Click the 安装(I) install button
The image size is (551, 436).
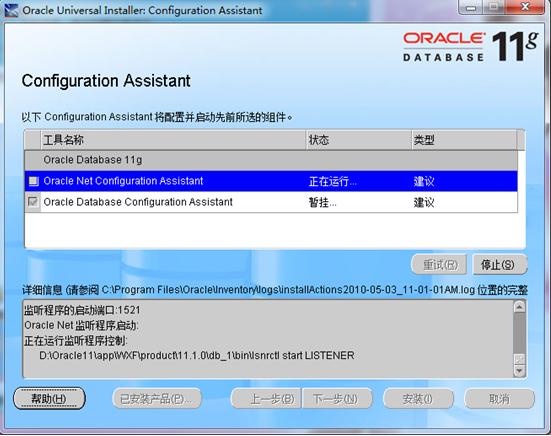coord(418,398)
